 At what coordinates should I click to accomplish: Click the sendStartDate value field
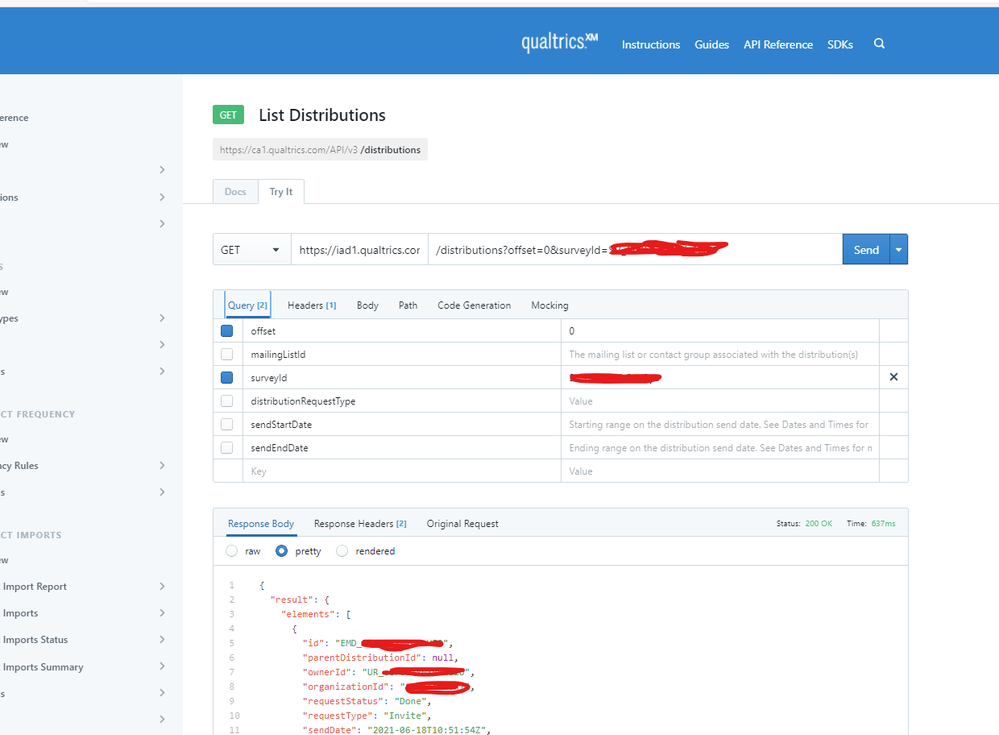[720, 424]
